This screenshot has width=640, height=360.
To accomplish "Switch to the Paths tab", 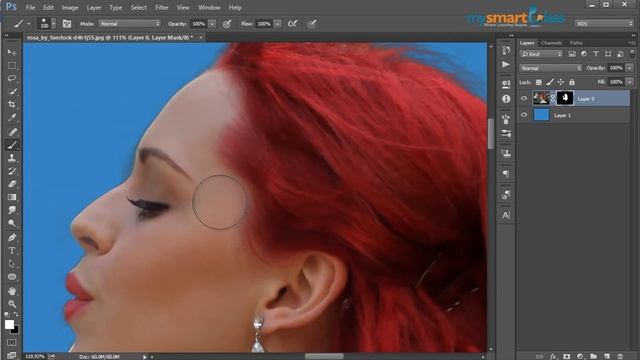I will click(x=576, y=42).
